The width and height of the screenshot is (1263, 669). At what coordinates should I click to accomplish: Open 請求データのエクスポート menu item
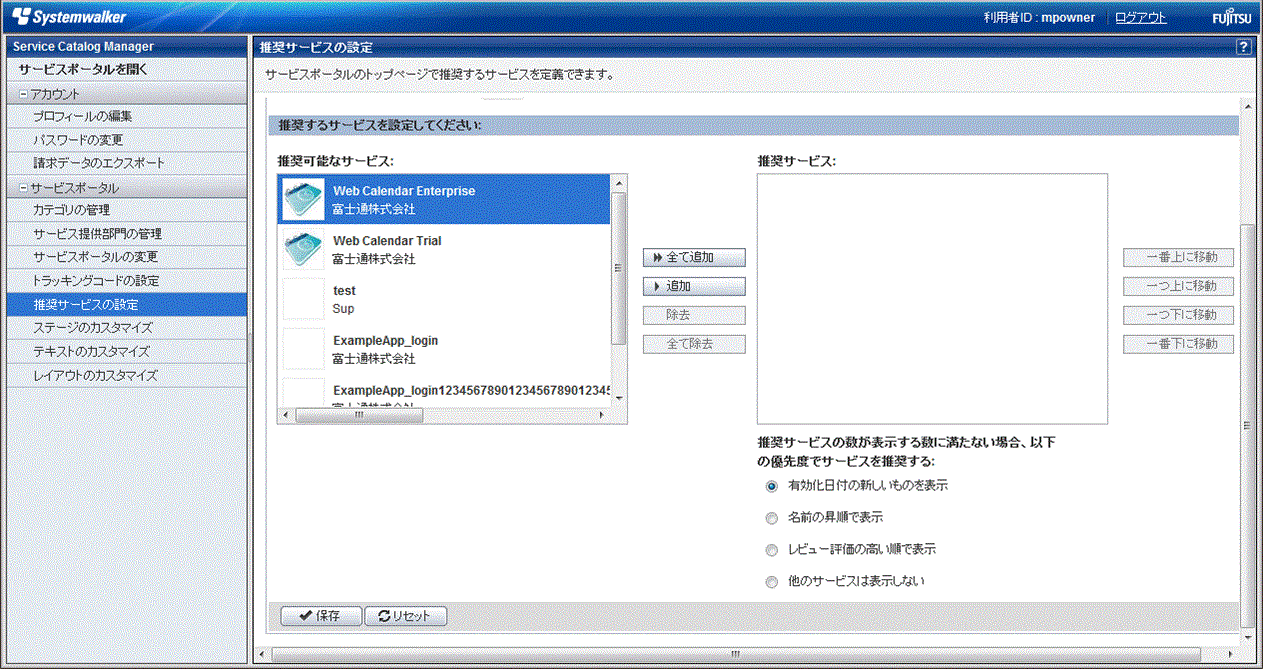pos(127,163)
